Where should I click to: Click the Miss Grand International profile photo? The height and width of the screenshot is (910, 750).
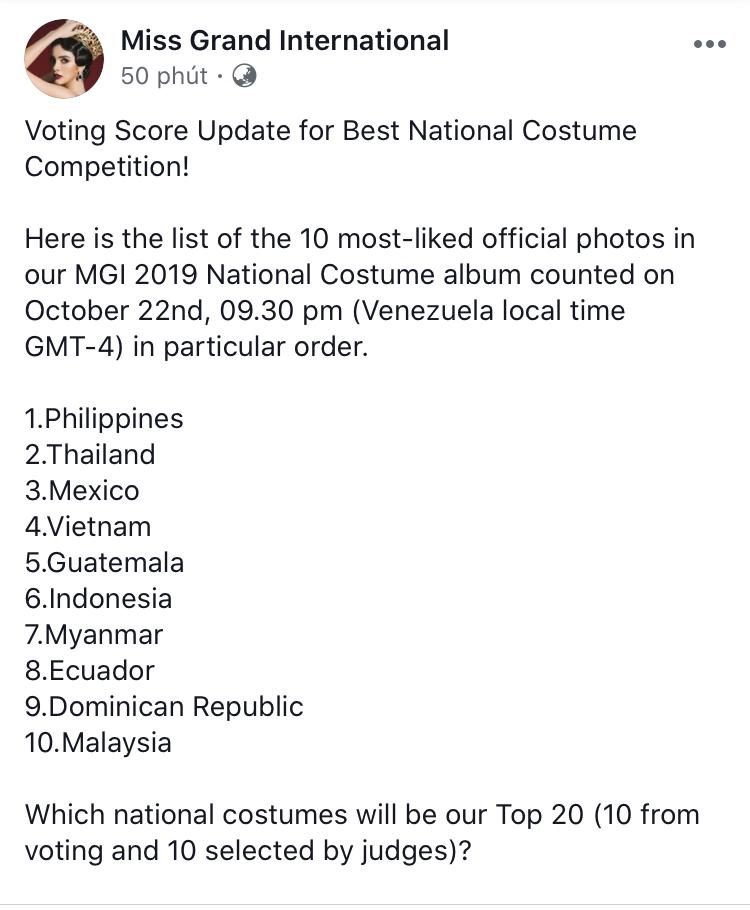(63, 57)
